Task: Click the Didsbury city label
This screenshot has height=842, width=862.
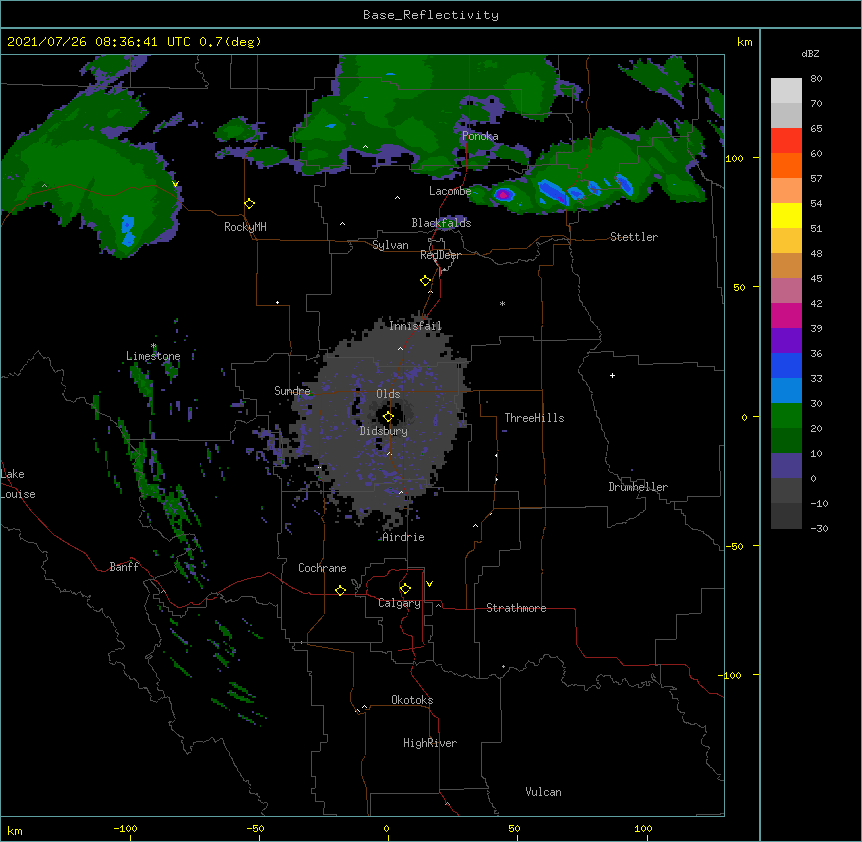Action: [384, 431]
